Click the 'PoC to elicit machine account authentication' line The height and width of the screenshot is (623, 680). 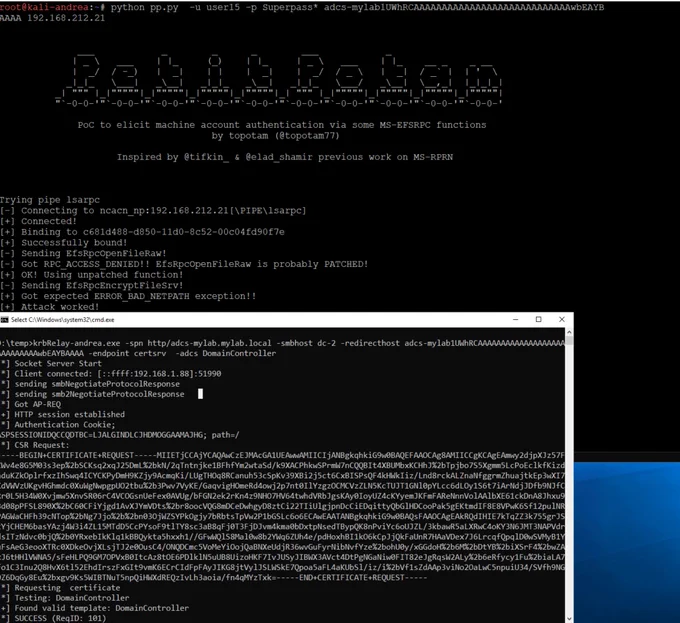(282, 125)
